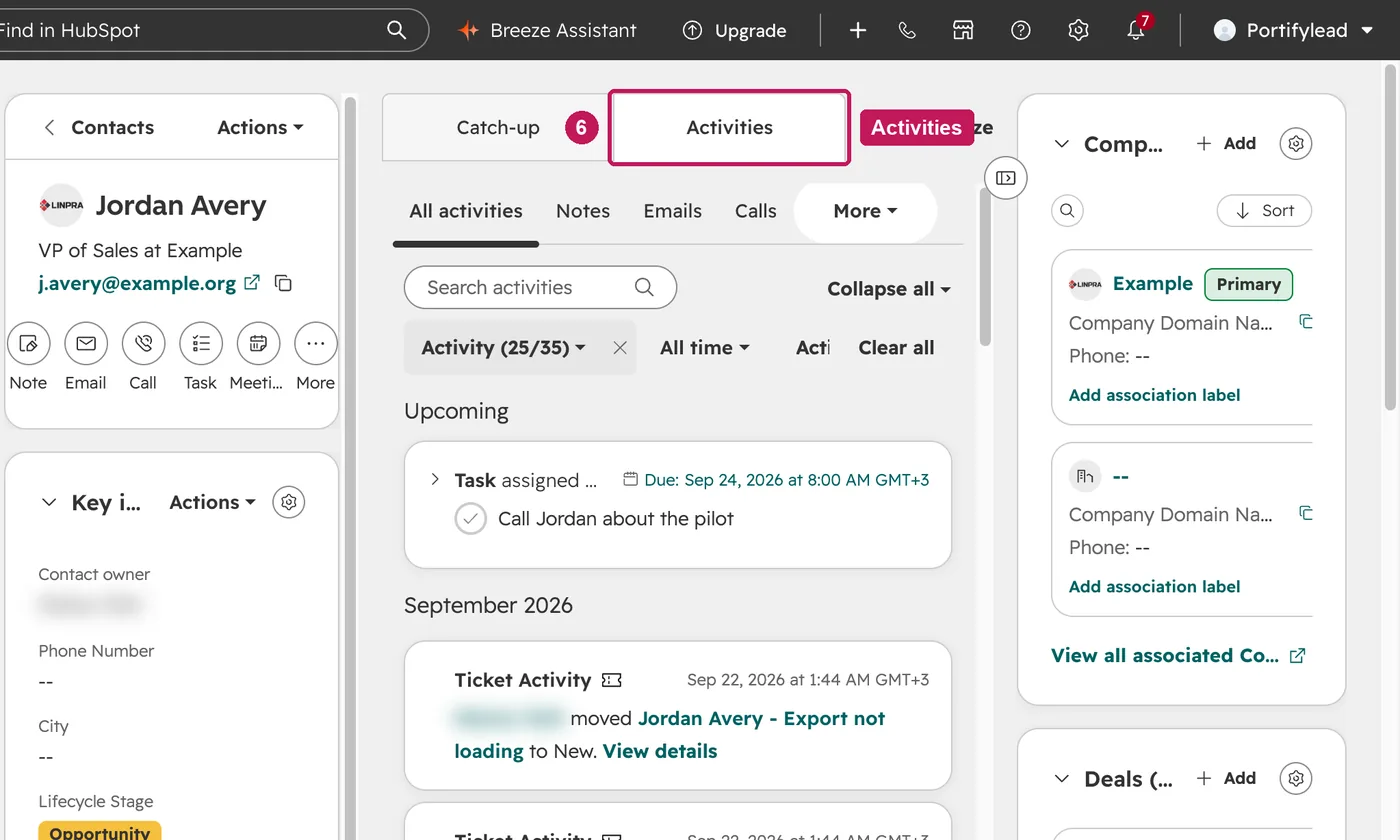Image resolution: width=1400 pixels, height=840 pixels.
Task: Switch to the Catch-up tab
Action: tap(498, 127)
